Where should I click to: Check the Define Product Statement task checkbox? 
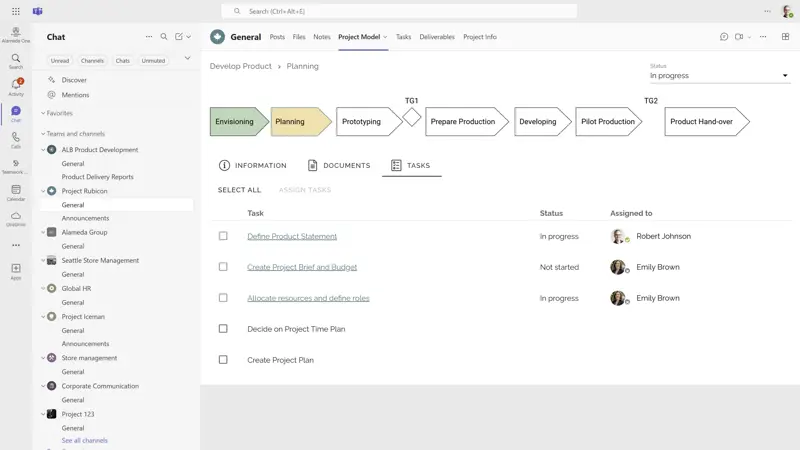pyautogui.click(x=223, y=236)
